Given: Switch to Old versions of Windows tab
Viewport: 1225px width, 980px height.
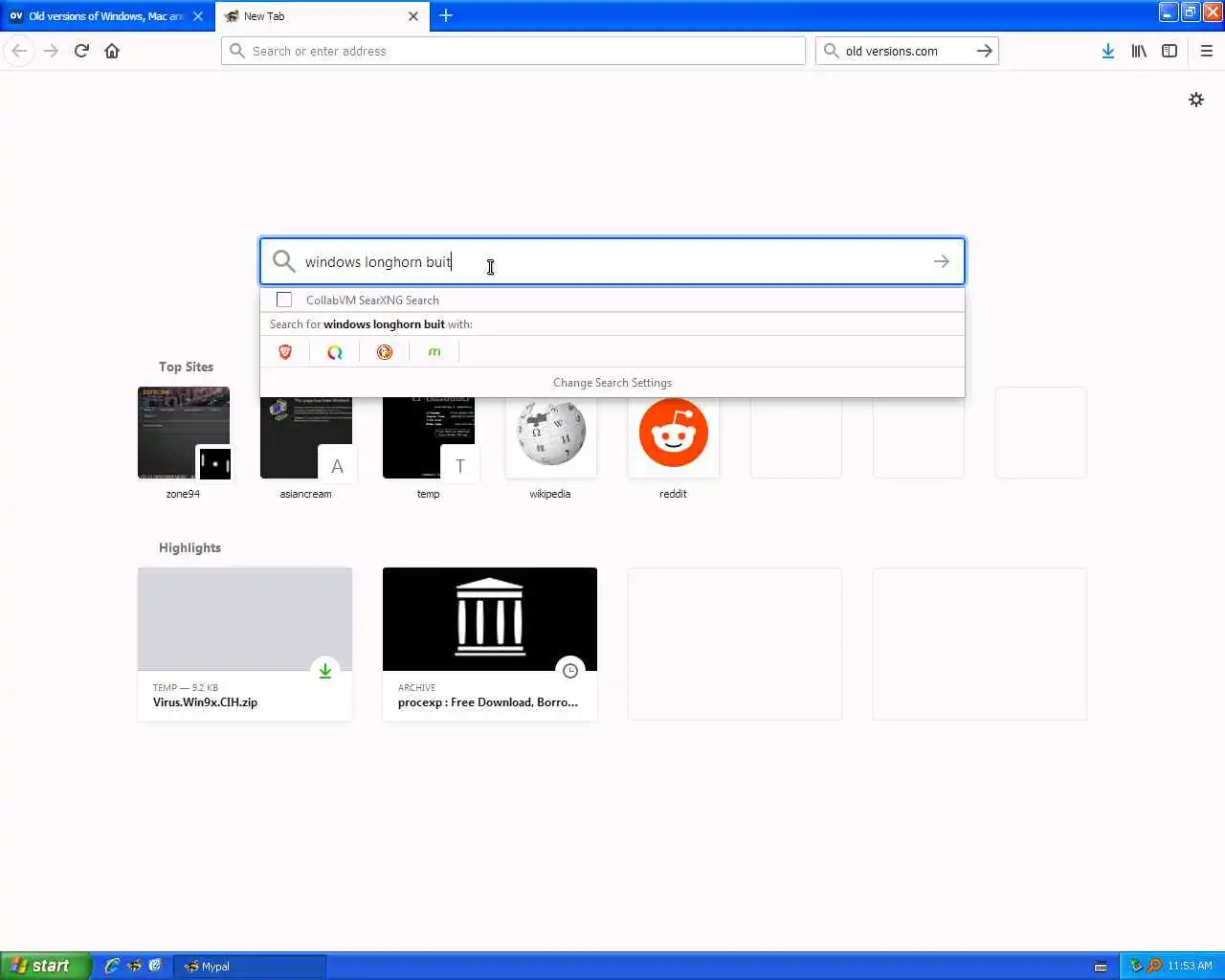Looking at the screenshot, I should (x=107, y=16).
